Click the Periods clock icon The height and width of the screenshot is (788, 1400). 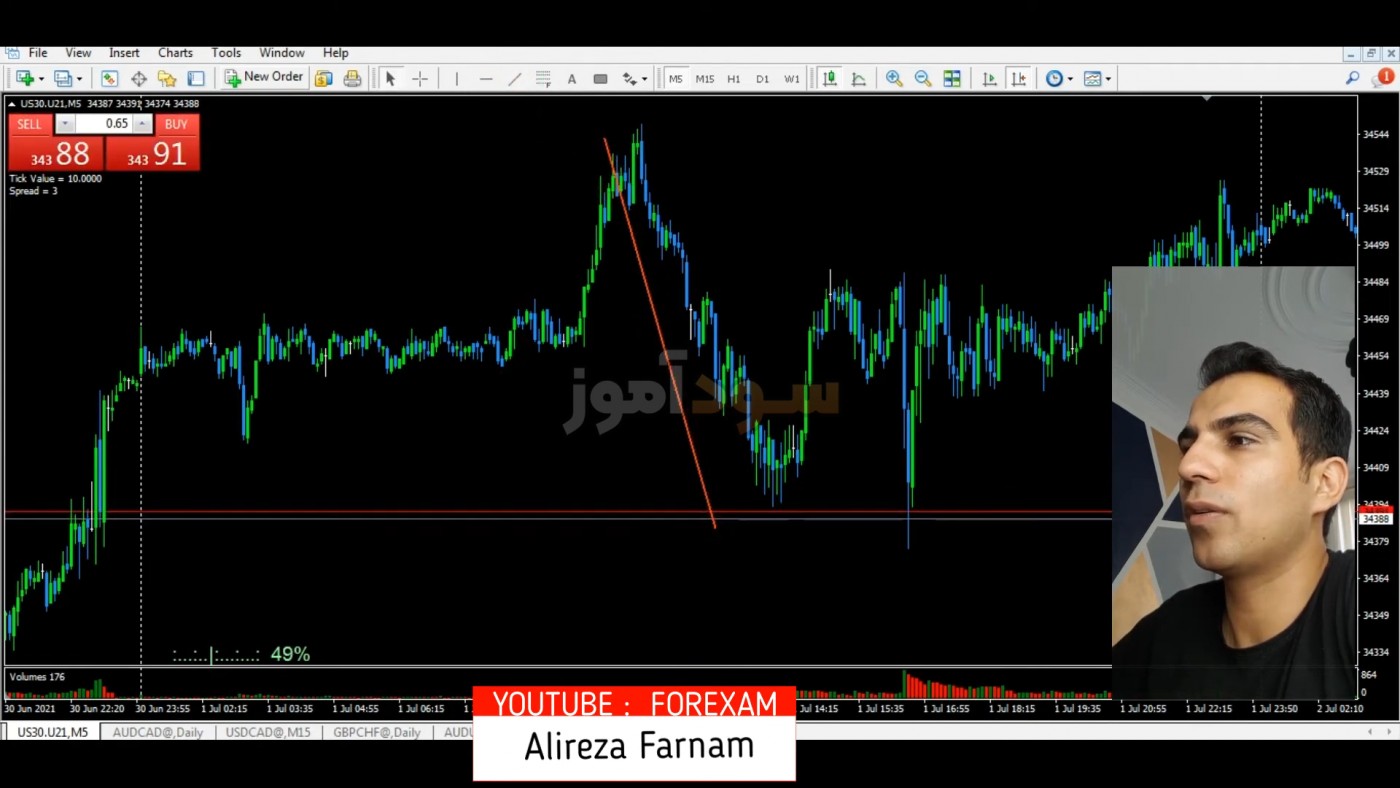(1054, 78)
